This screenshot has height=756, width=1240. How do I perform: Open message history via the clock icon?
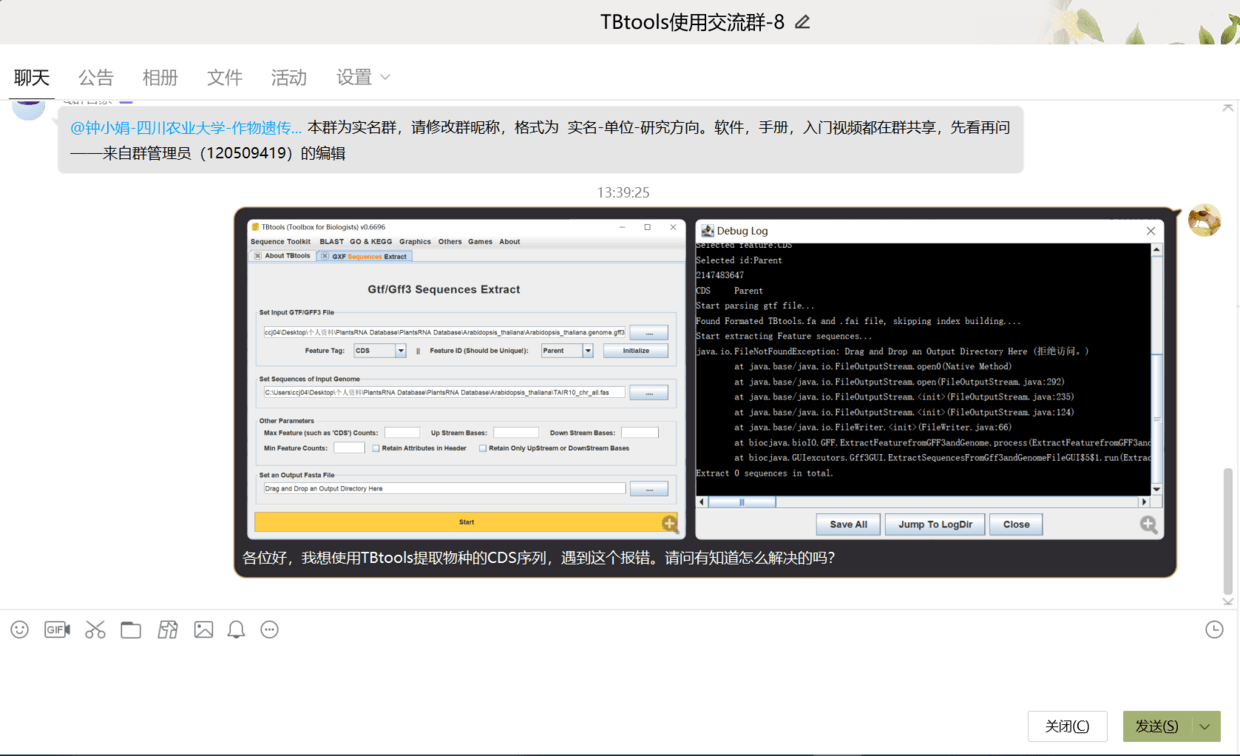1214,629
